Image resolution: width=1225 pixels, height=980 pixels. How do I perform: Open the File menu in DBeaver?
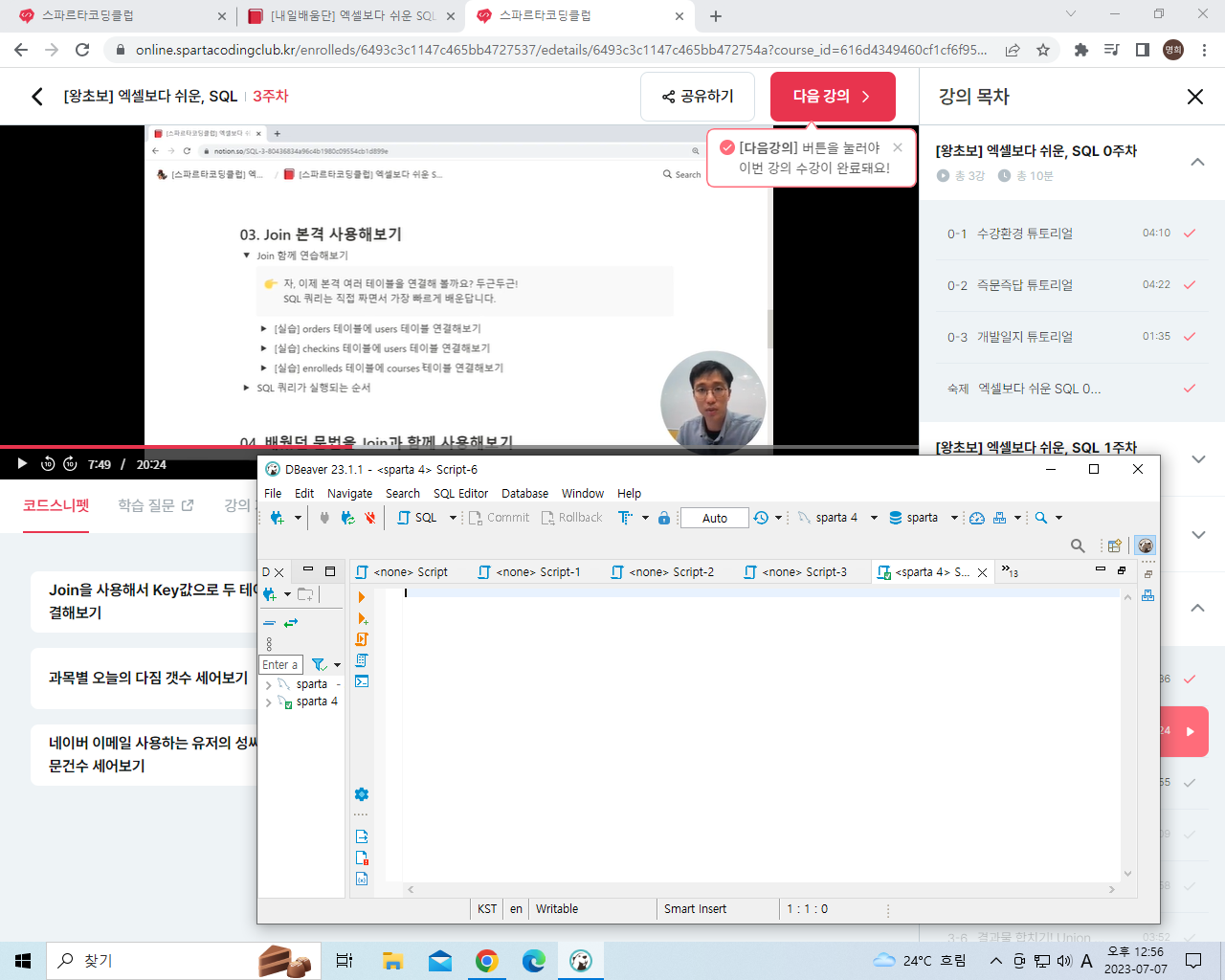tap(273, 493)
